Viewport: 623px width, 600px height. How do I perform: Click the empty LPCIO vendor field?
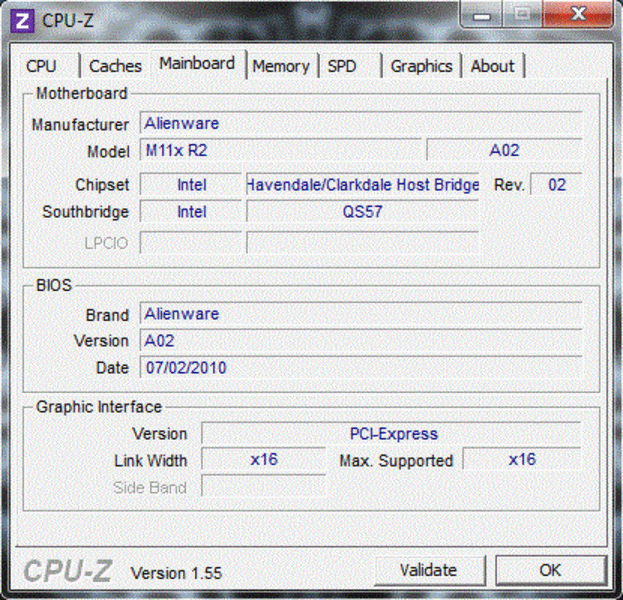[x=191, y=242]
